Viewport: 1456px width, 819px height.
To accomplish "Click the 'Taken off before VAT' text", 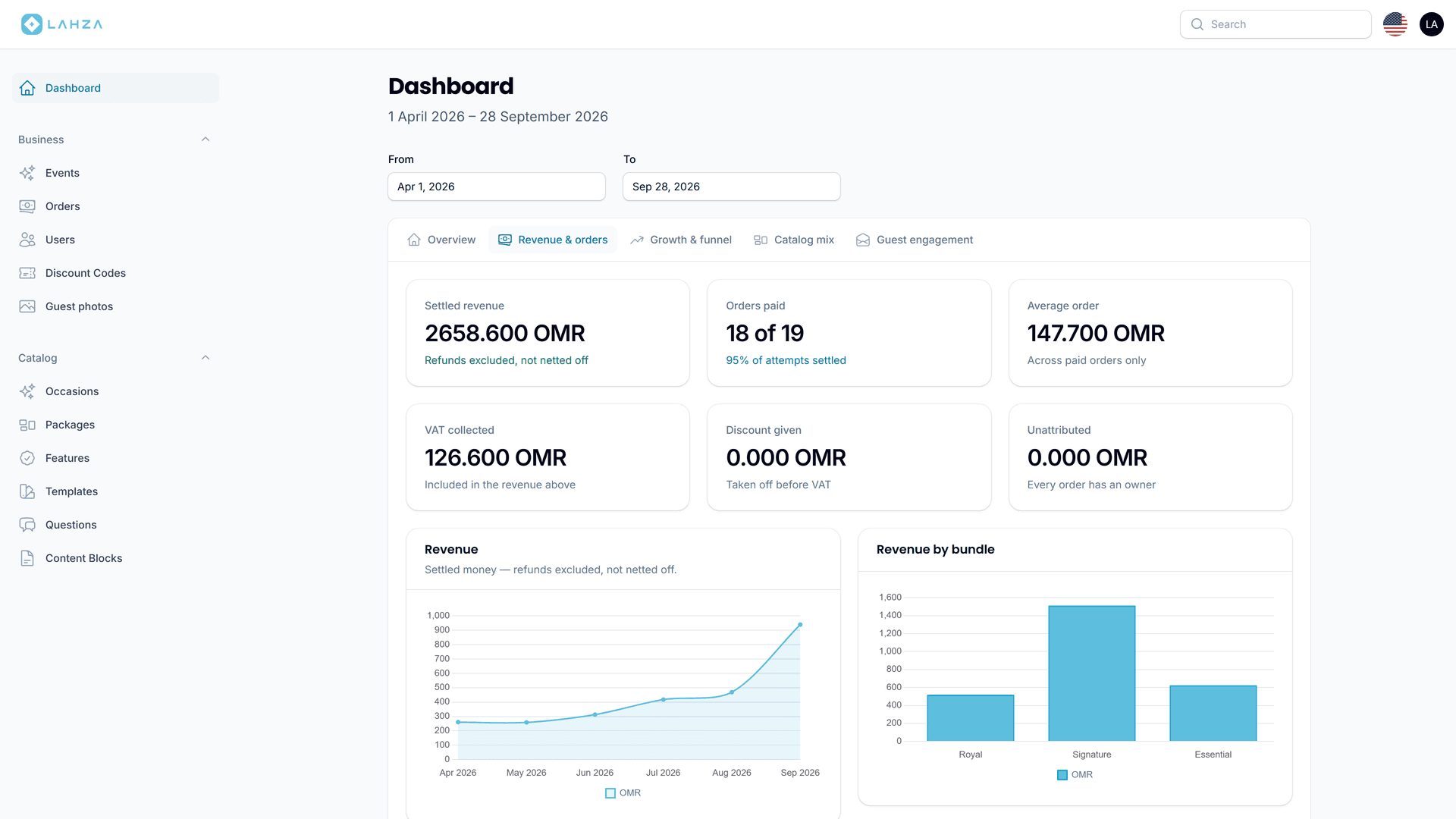I will [778, 485].
